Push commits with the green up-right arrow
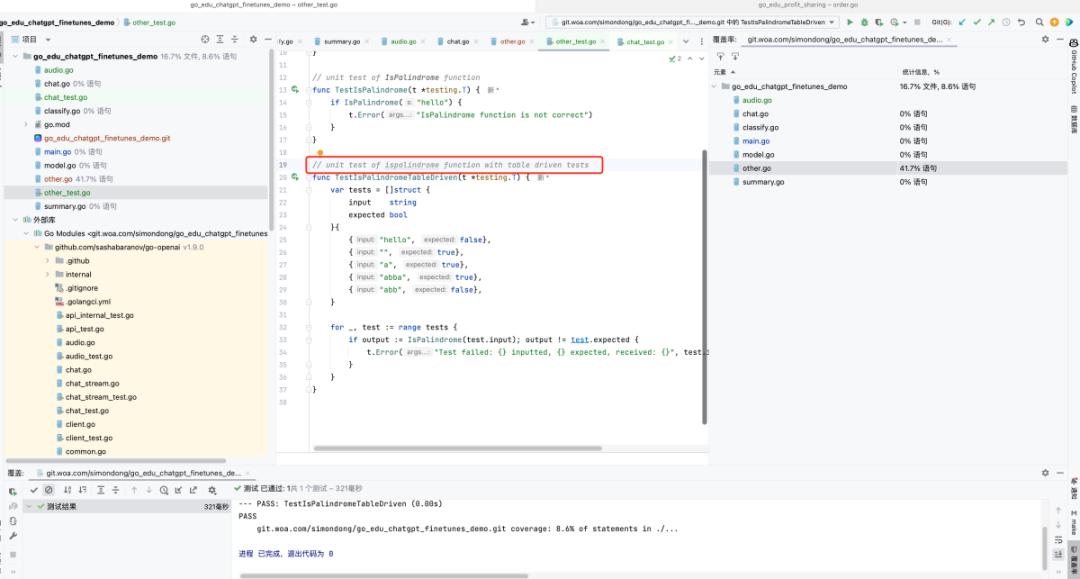The image size is (1080, 579). (x=991, y=22)
